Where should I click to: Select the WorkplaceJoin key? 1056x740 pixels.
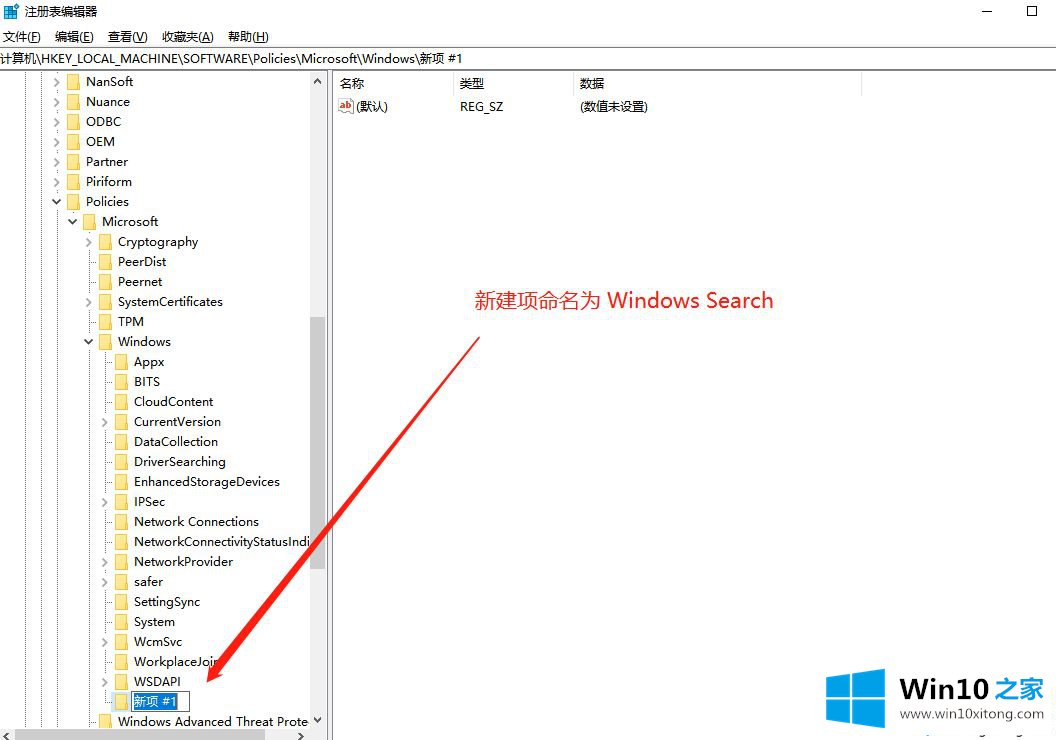click(175, 662)
